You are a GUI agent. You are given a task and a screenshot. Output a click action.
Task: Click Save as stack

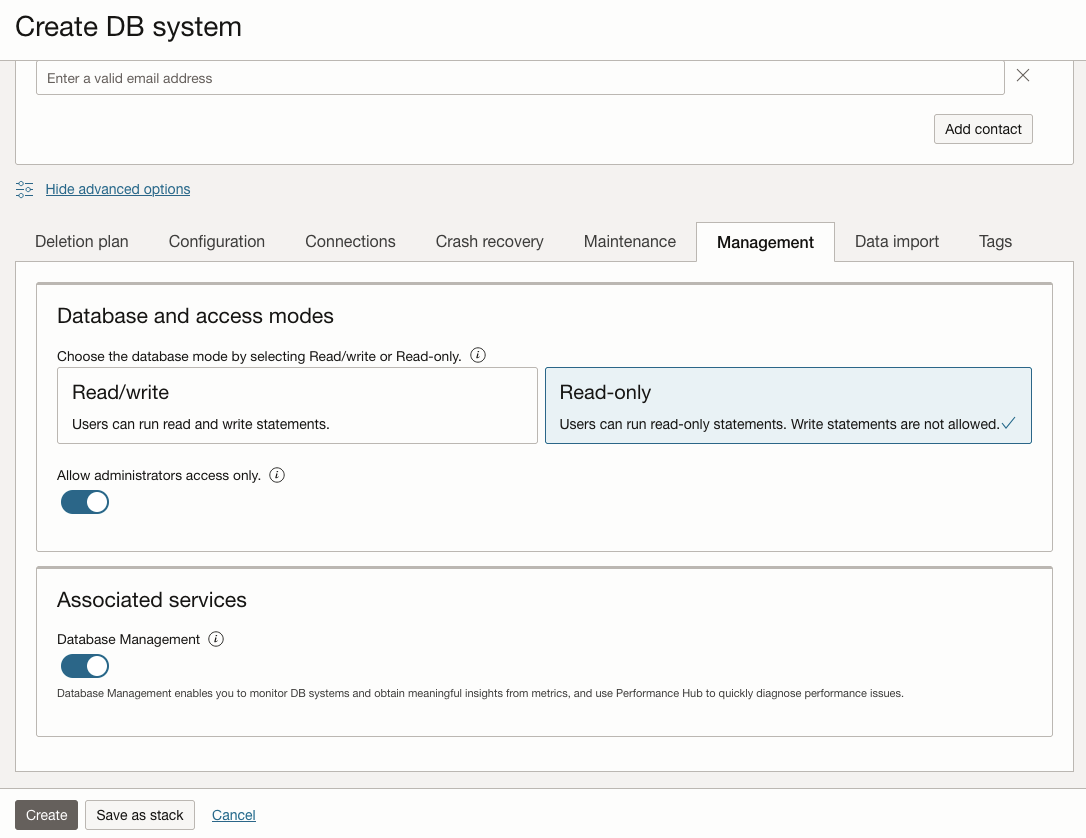[x=139, y=814]
